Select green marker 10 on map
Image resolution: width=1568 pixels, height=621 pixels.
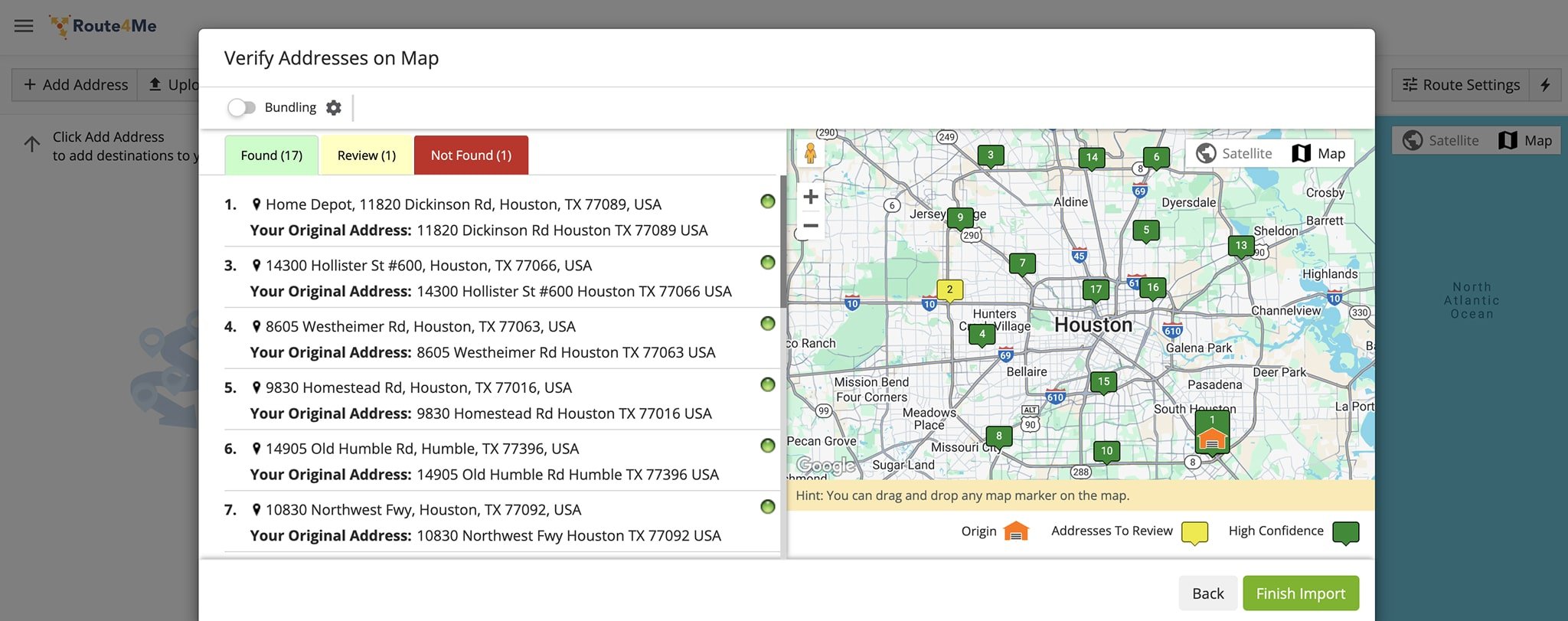(1106, 453)
